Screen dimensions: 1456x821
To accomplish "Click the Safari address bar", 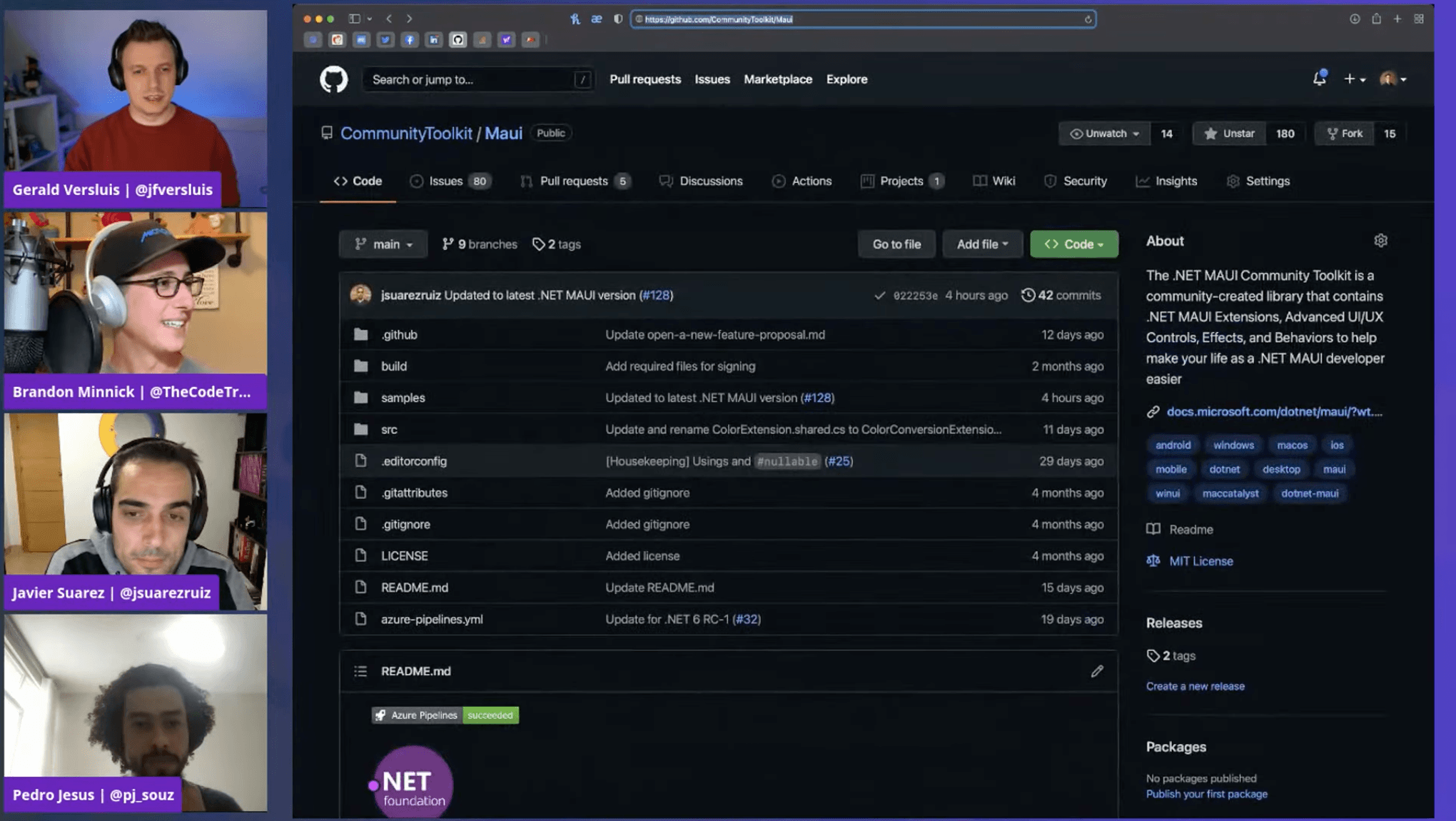I will (x=863, y=19).
